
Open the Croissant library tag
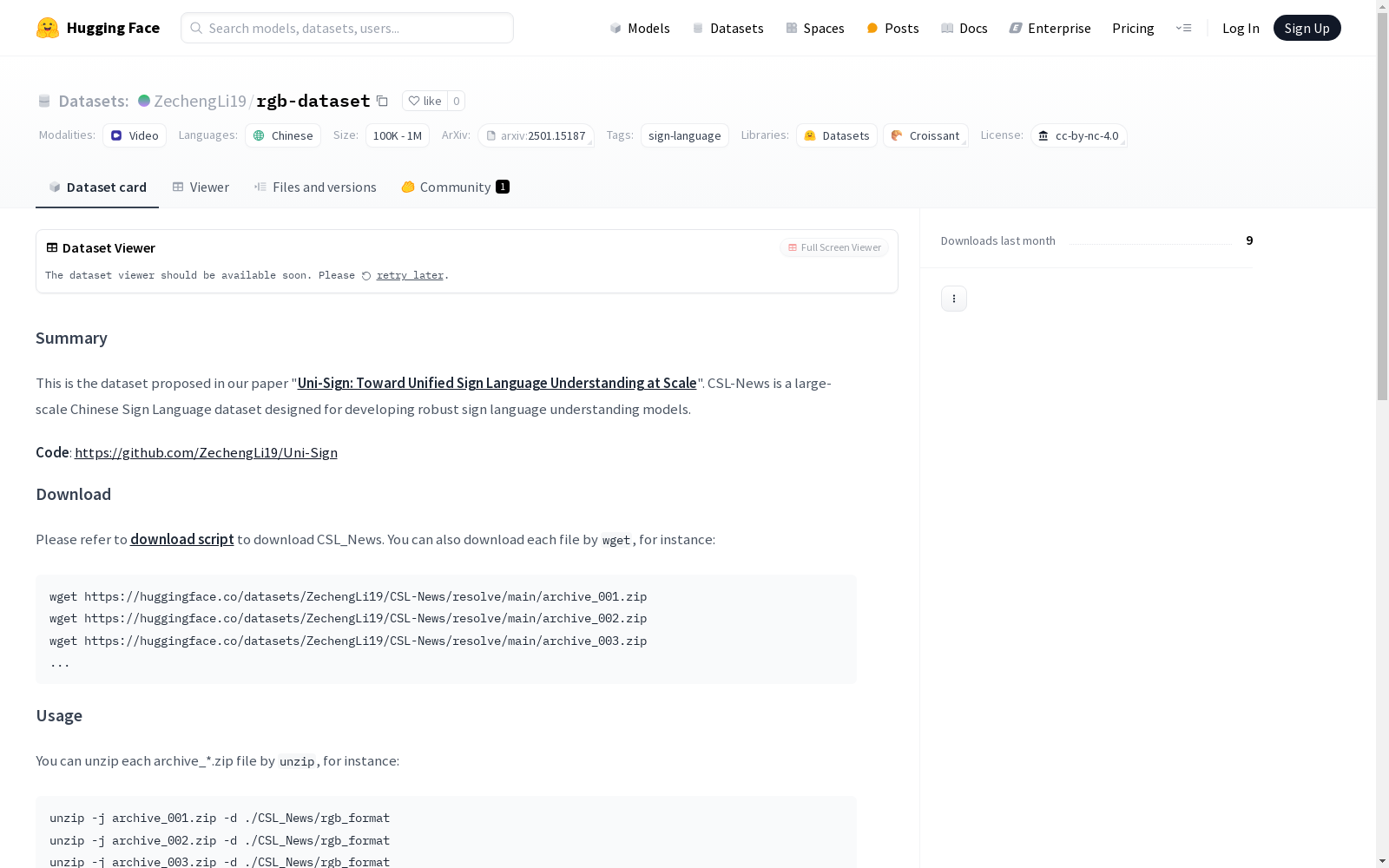(925, 135)
